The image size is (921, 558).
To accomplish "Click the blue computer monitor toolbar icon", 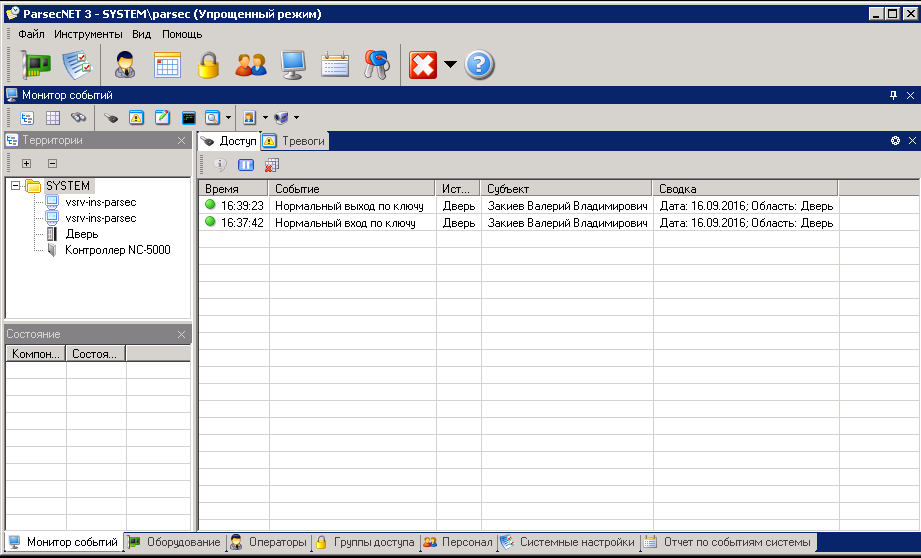I will coord(293,65).
